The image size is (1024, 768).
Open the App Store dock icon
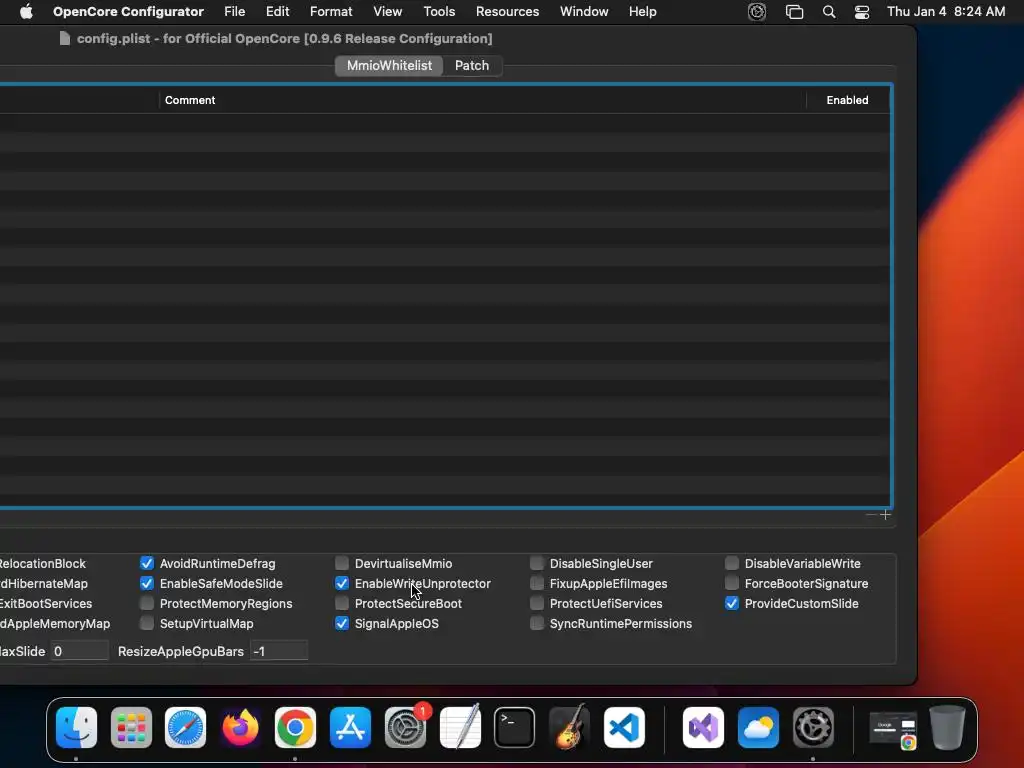(x=350, y=727)
